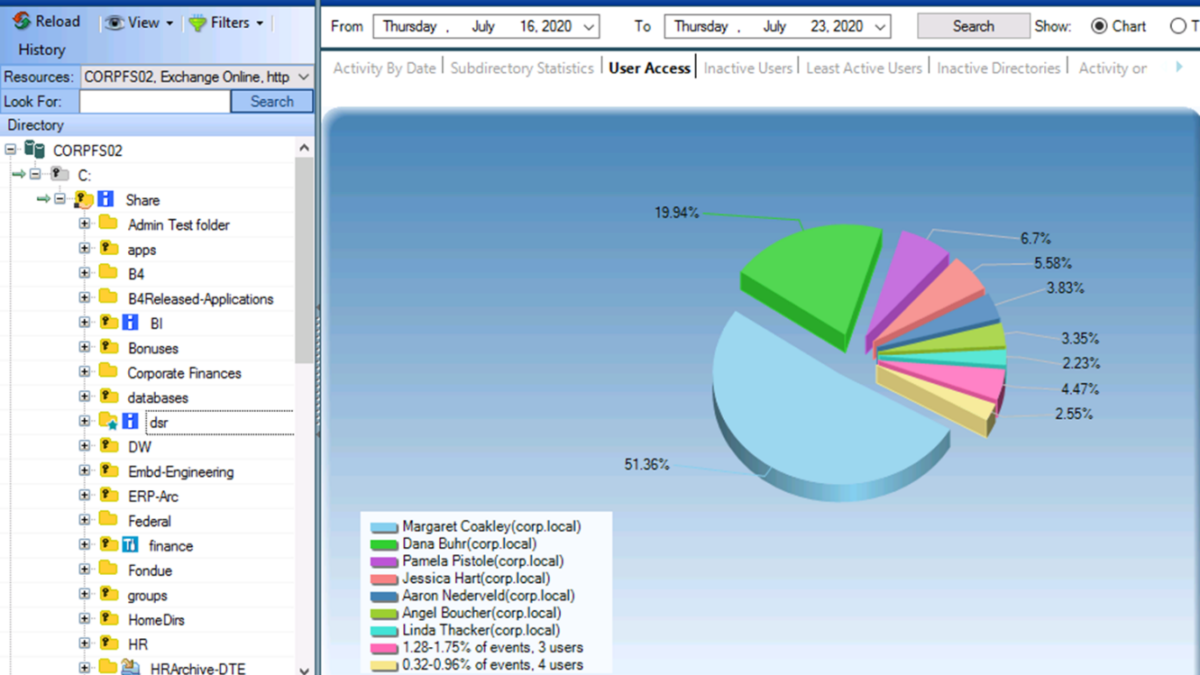Image resolution: width=1200 pixels, height=675 pixels.
Task: Open the From date picker dropdown
Action: (590, 27)
